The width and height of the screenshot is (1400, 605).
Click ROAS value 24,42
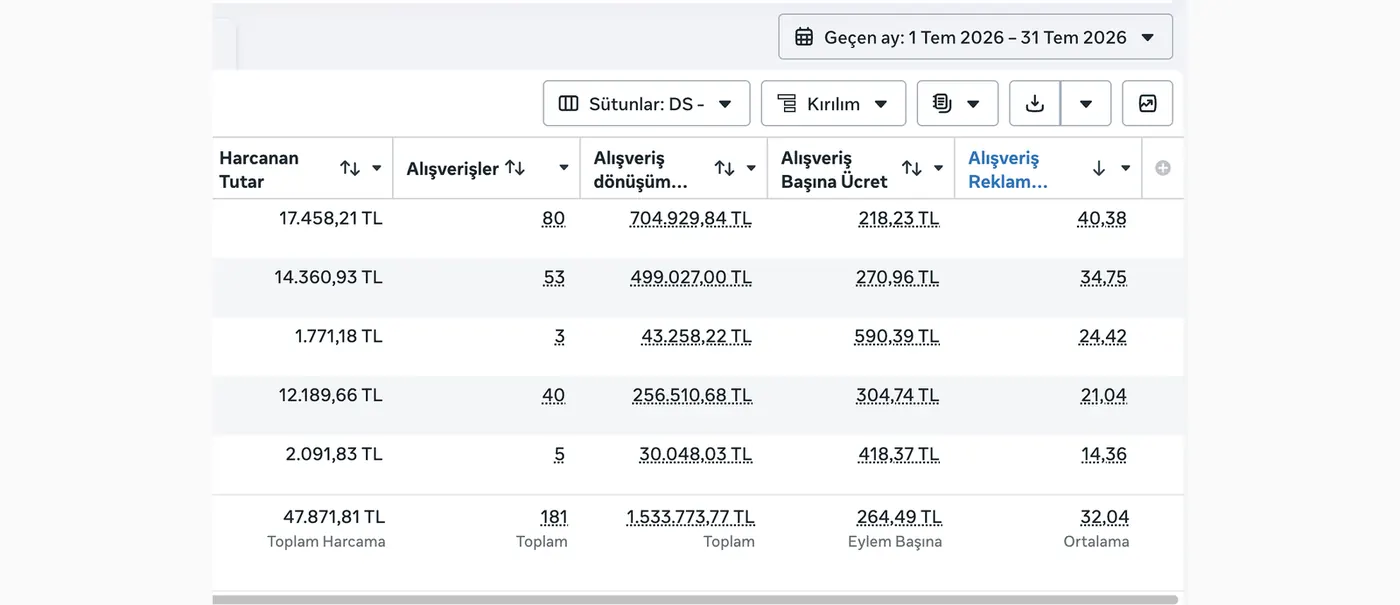(1103, 337)
